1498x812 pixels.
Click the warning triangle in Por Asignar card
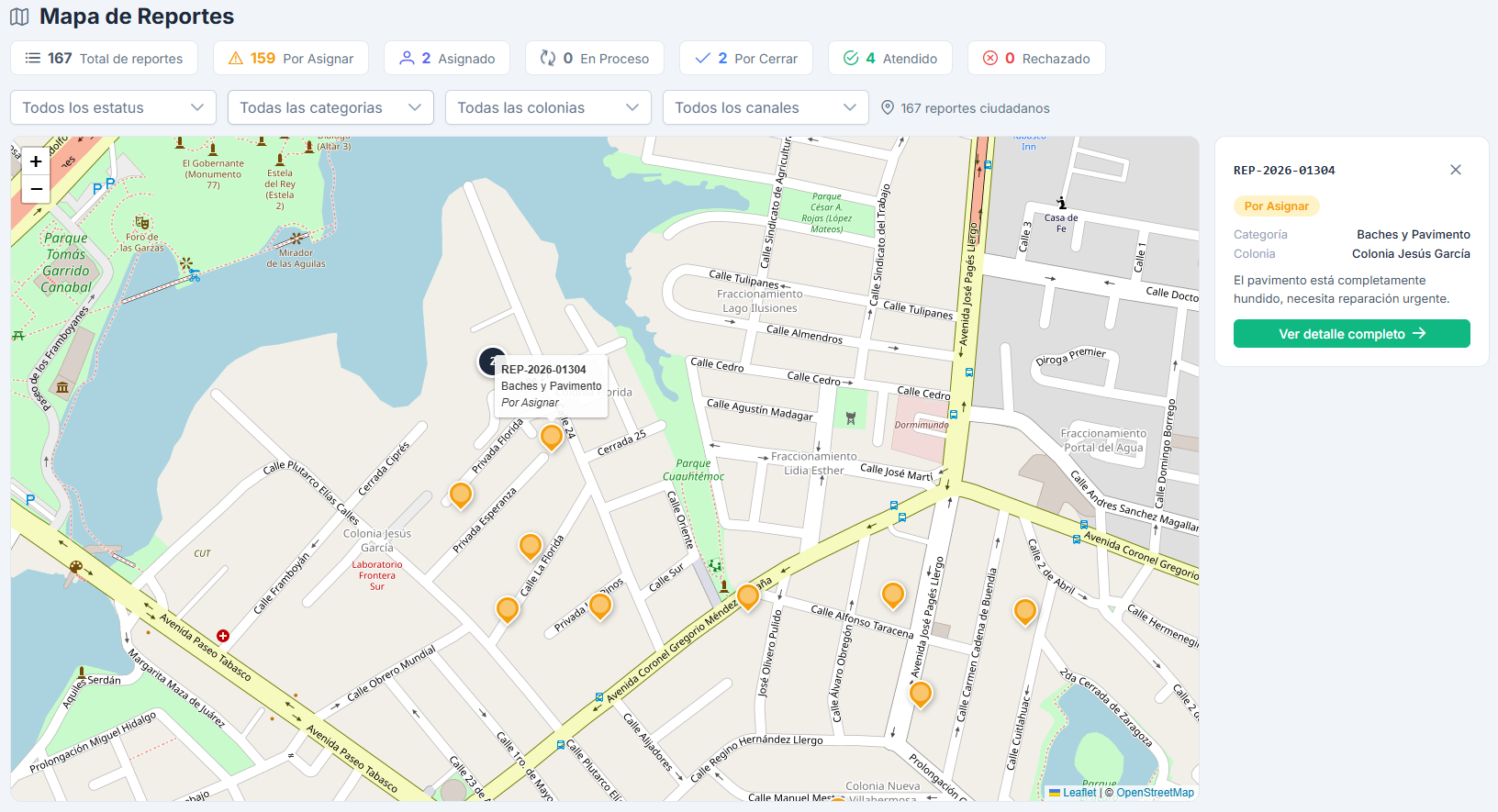click(x=236, y=58)
